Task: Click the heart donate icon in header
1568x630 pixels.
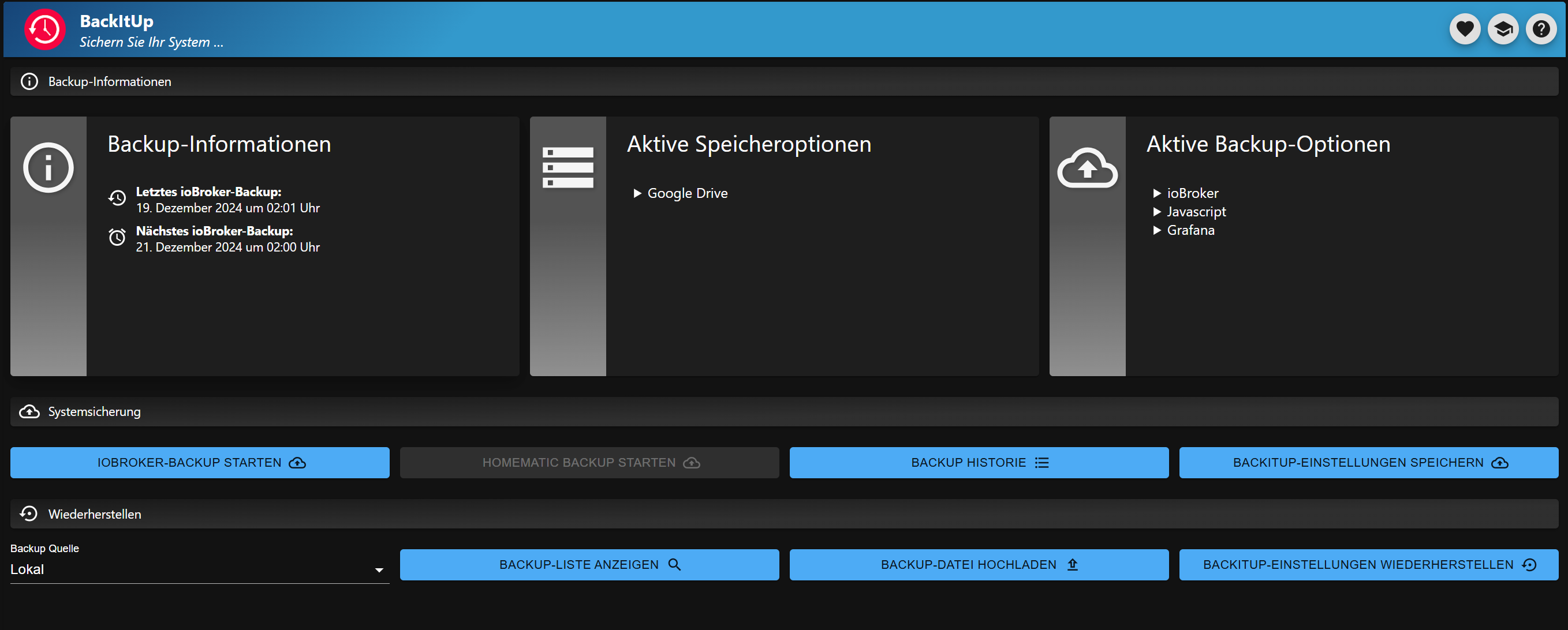Action: point(1465,29)
